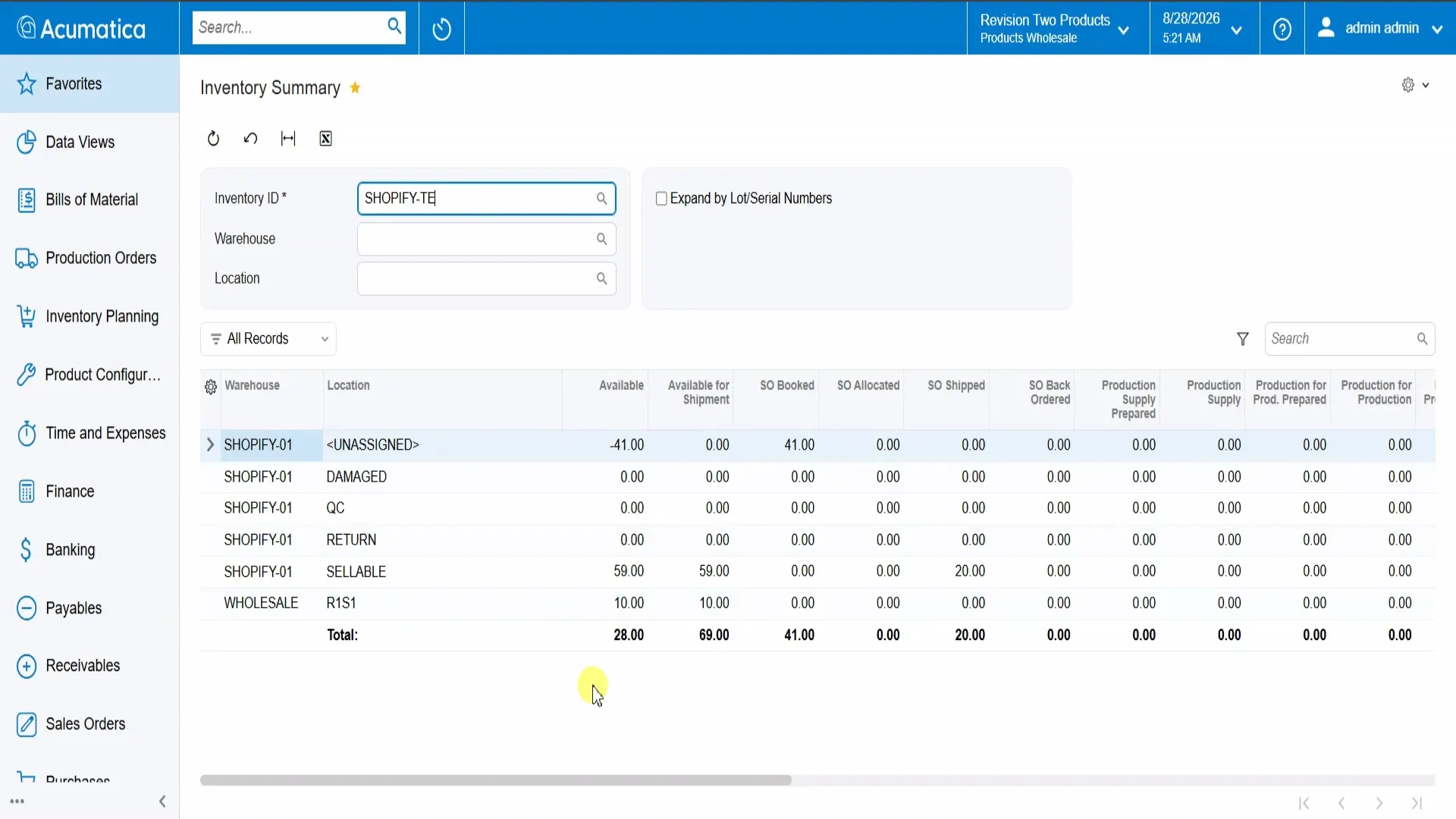The width and height of the screenshot is (1456, 819).
Task: Open Revision Two Products company dropdown
Action: (x=1058, y=28)
